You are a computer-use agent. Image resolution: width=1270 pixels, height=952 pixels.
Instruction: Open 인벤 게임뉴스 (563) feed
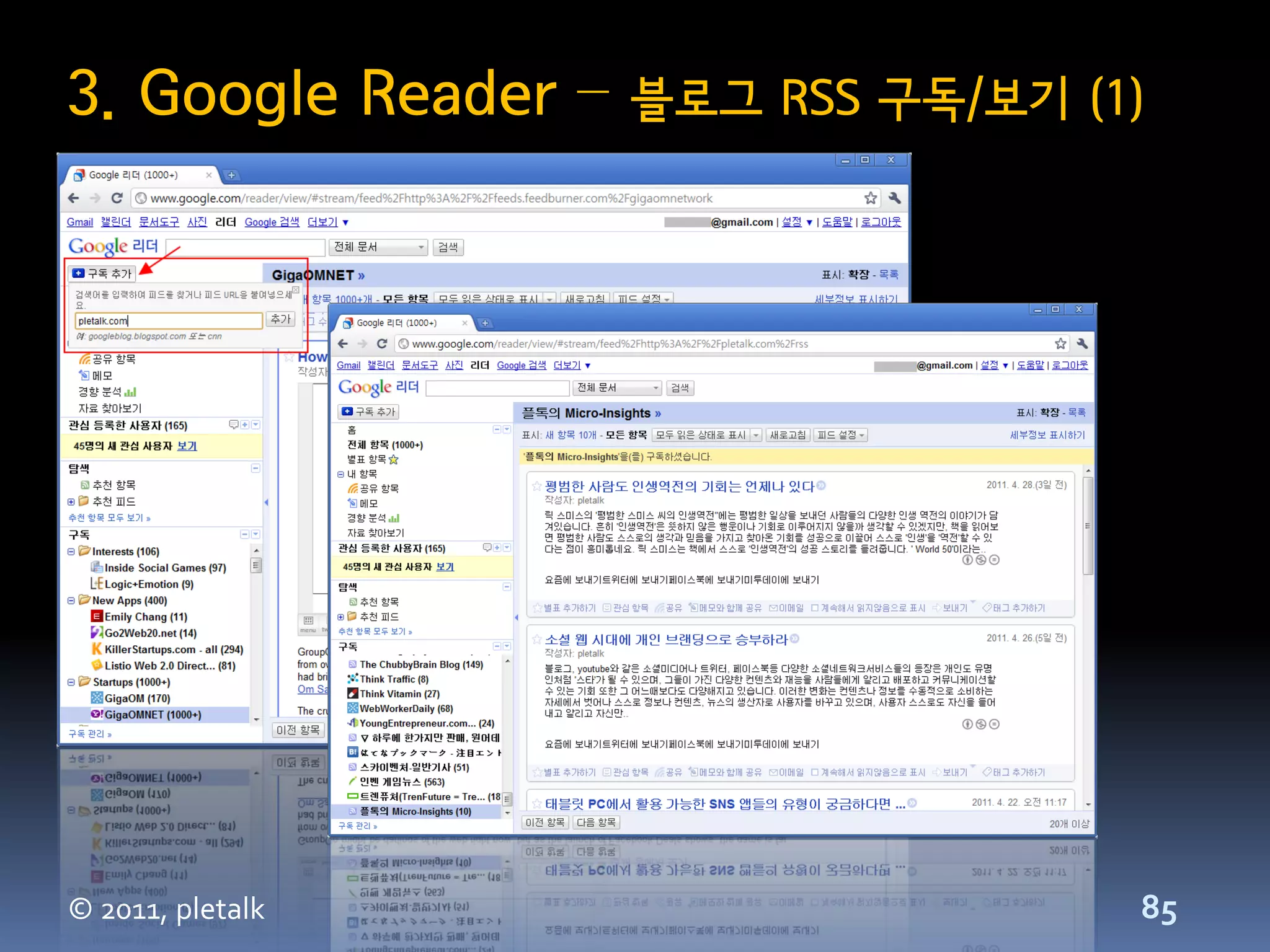(x=402, y=782)
